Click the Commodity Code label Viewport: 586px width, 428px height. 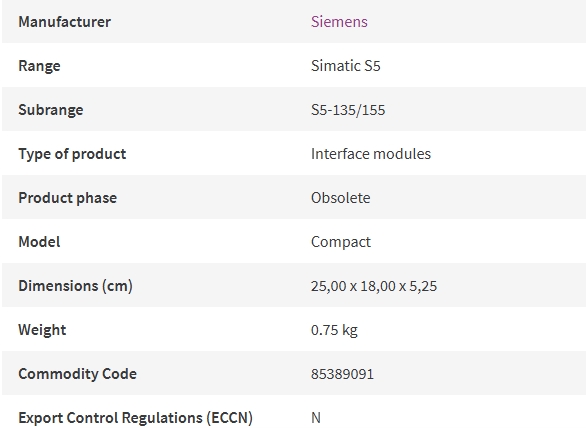pos(78,374)
